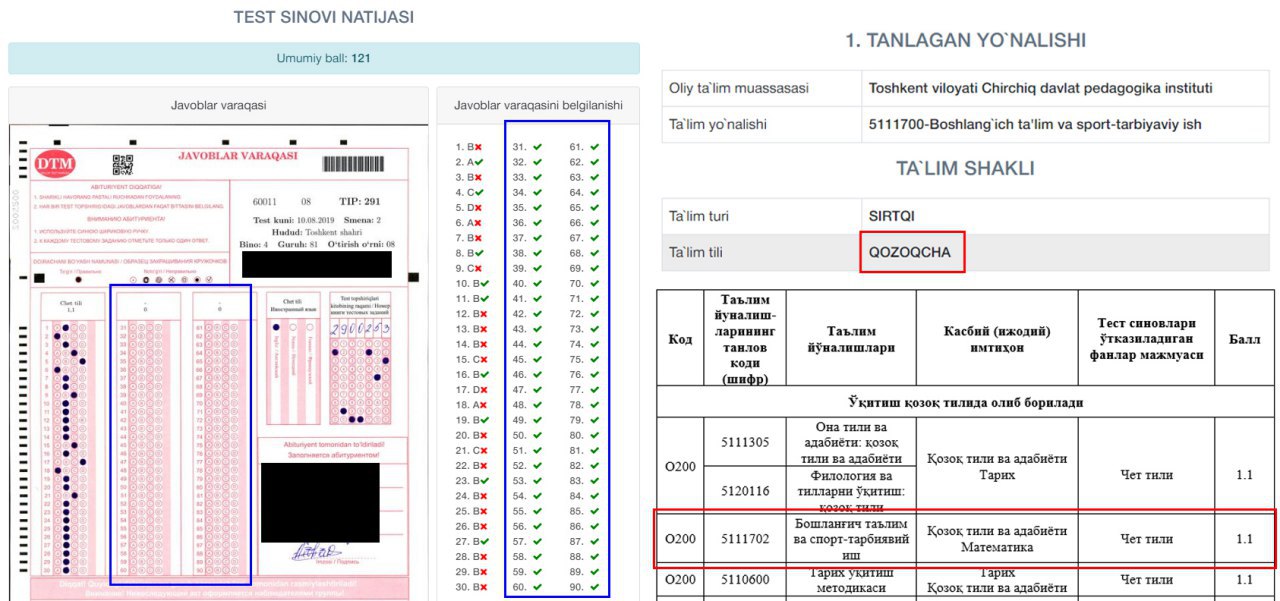Screen dimensions: 1280x601
Task: Click the green checkmark next to item 90
Action: tap(594, 587)
